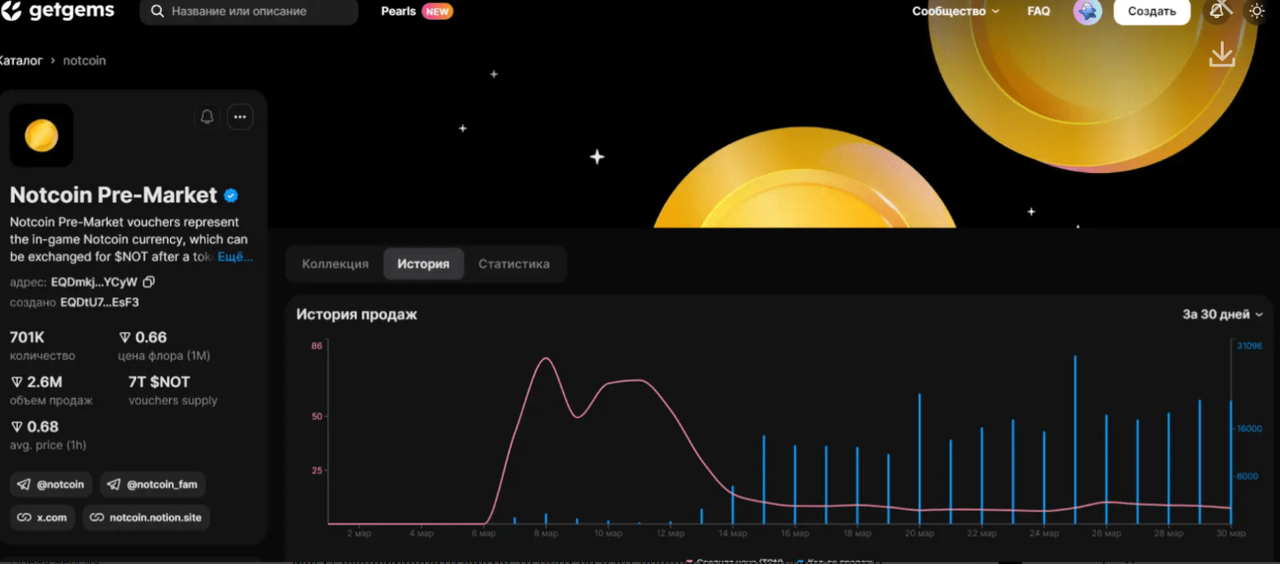This screenshot has height=564, width=1280.
Task: Expand the Сообщество dropdown
Action: [x=955, y=12]
